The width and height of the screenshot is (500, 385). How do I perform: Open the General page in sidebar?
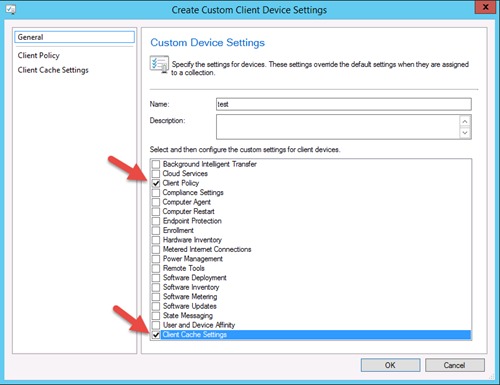click(74, 37)
